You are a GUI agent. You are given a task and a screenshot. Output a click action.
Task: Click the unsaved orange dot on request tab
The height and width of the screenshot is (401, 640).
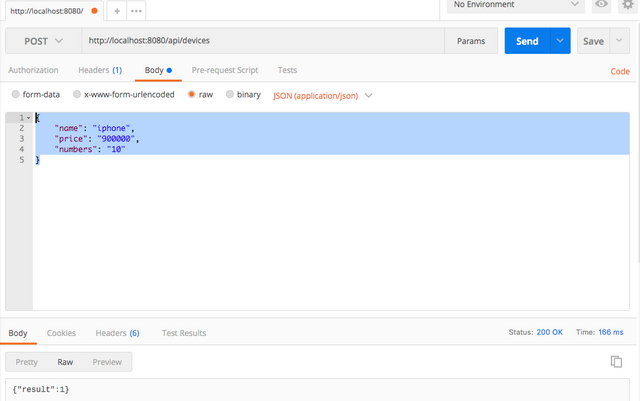point(94,11)
